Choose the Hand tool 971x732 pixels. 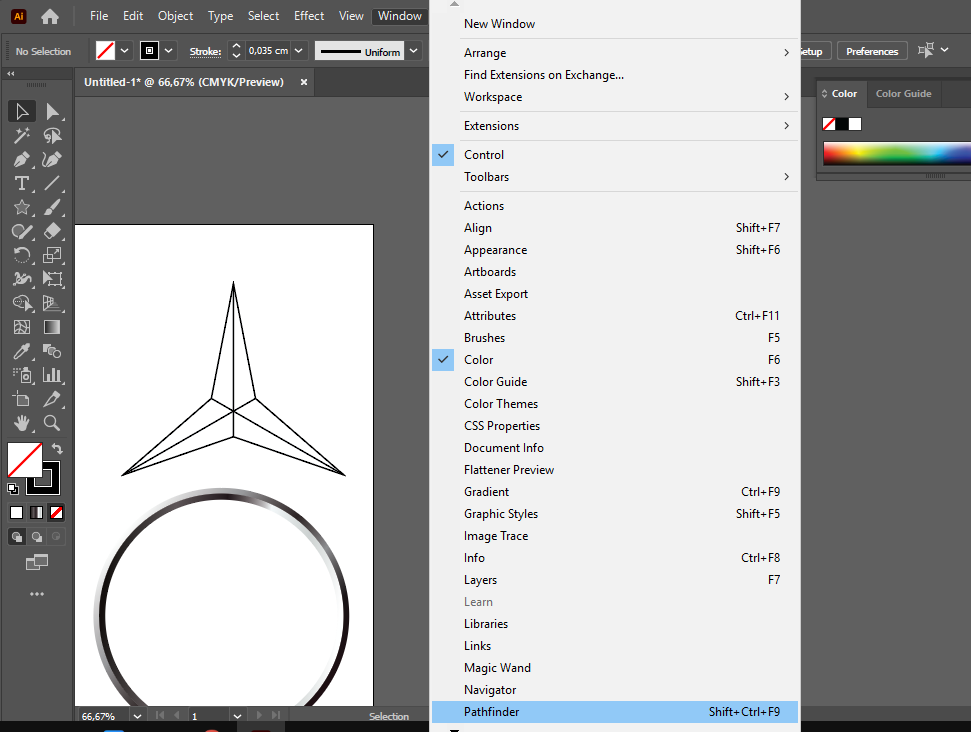tap(21, 423)
